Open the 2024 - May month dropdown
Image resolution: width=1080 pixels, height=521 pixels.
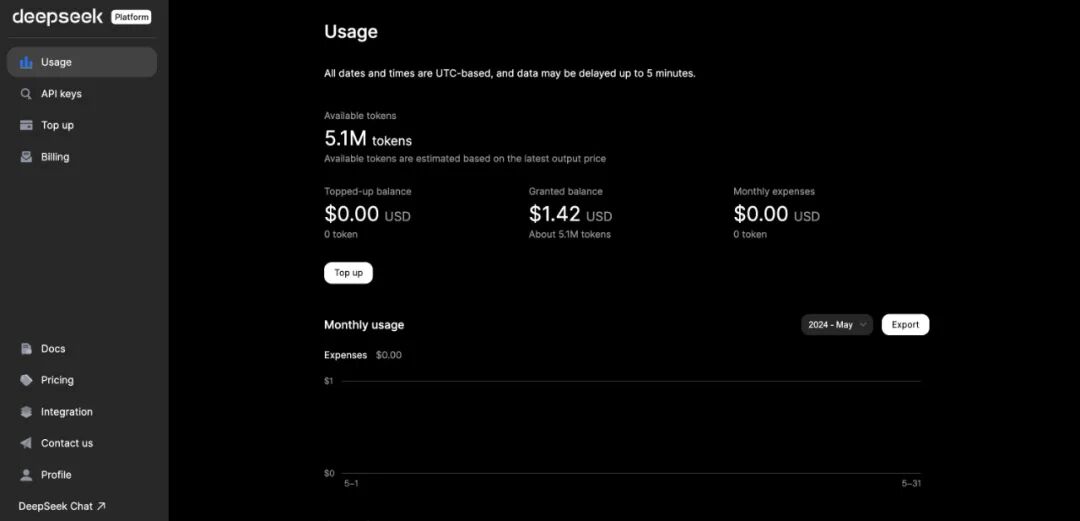tap(837, 325)
